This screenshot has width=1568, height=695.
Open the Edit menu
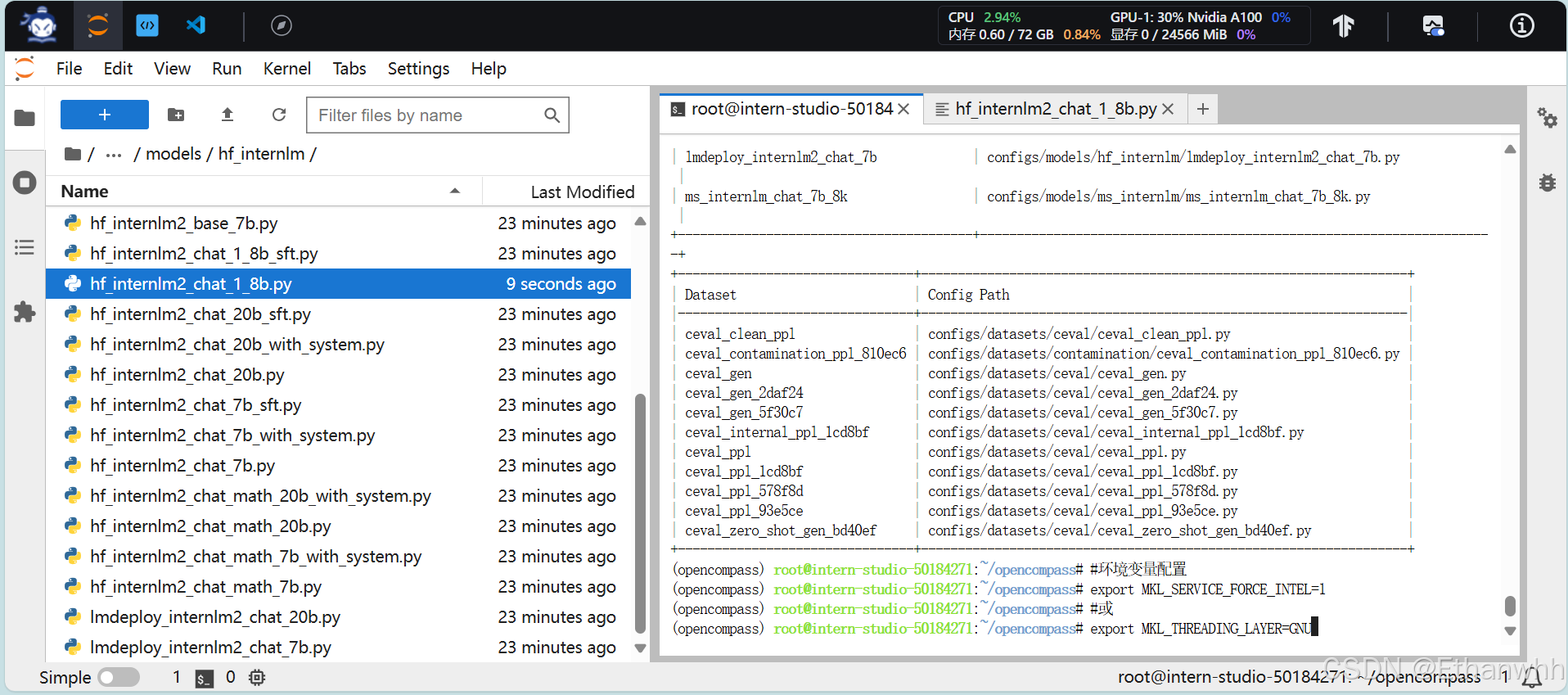pyautogui.click(x=118, y=69)
